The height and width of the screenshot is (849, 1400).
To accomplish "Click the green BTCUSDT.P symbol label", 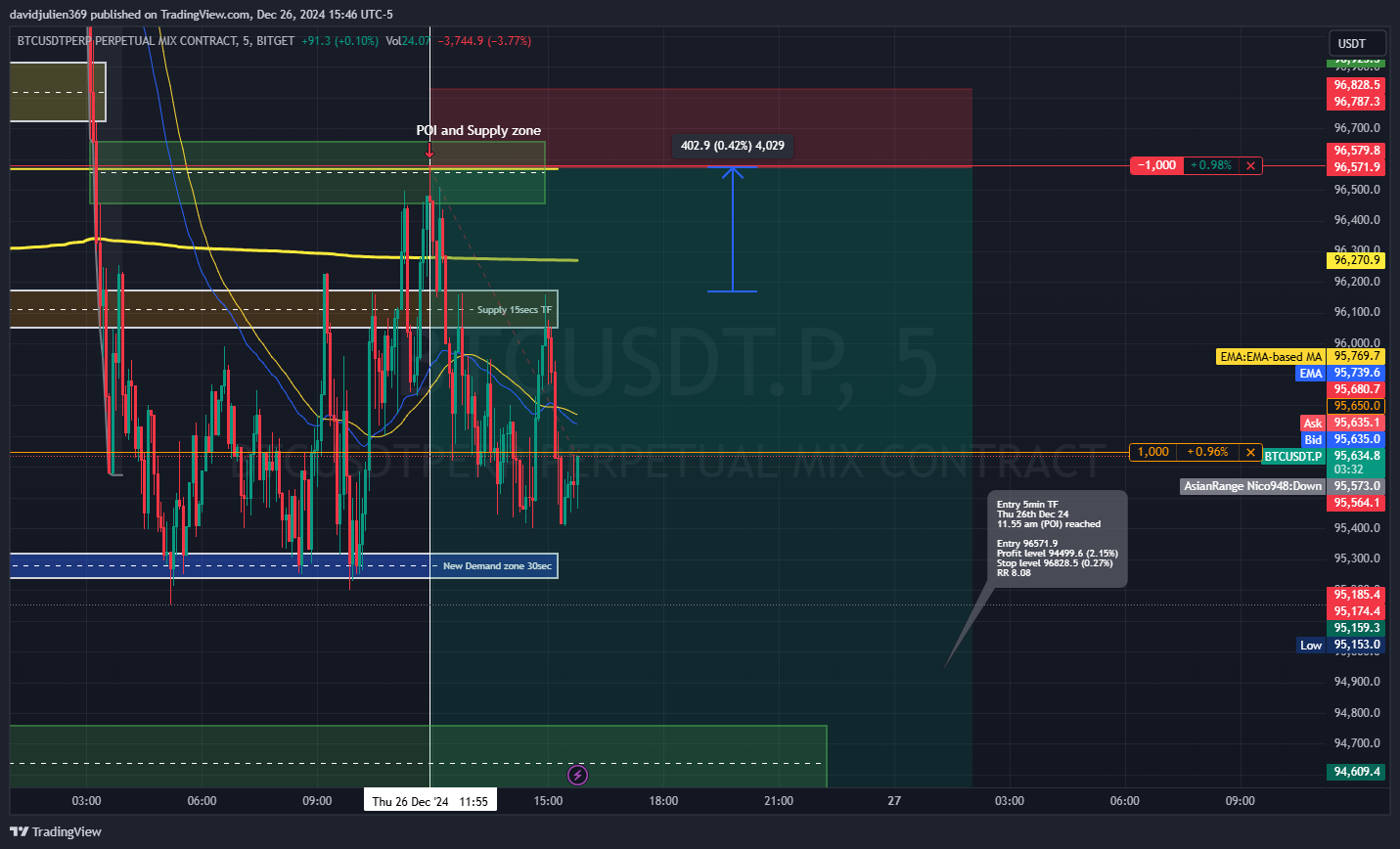I will click(x=1293, y=457).
